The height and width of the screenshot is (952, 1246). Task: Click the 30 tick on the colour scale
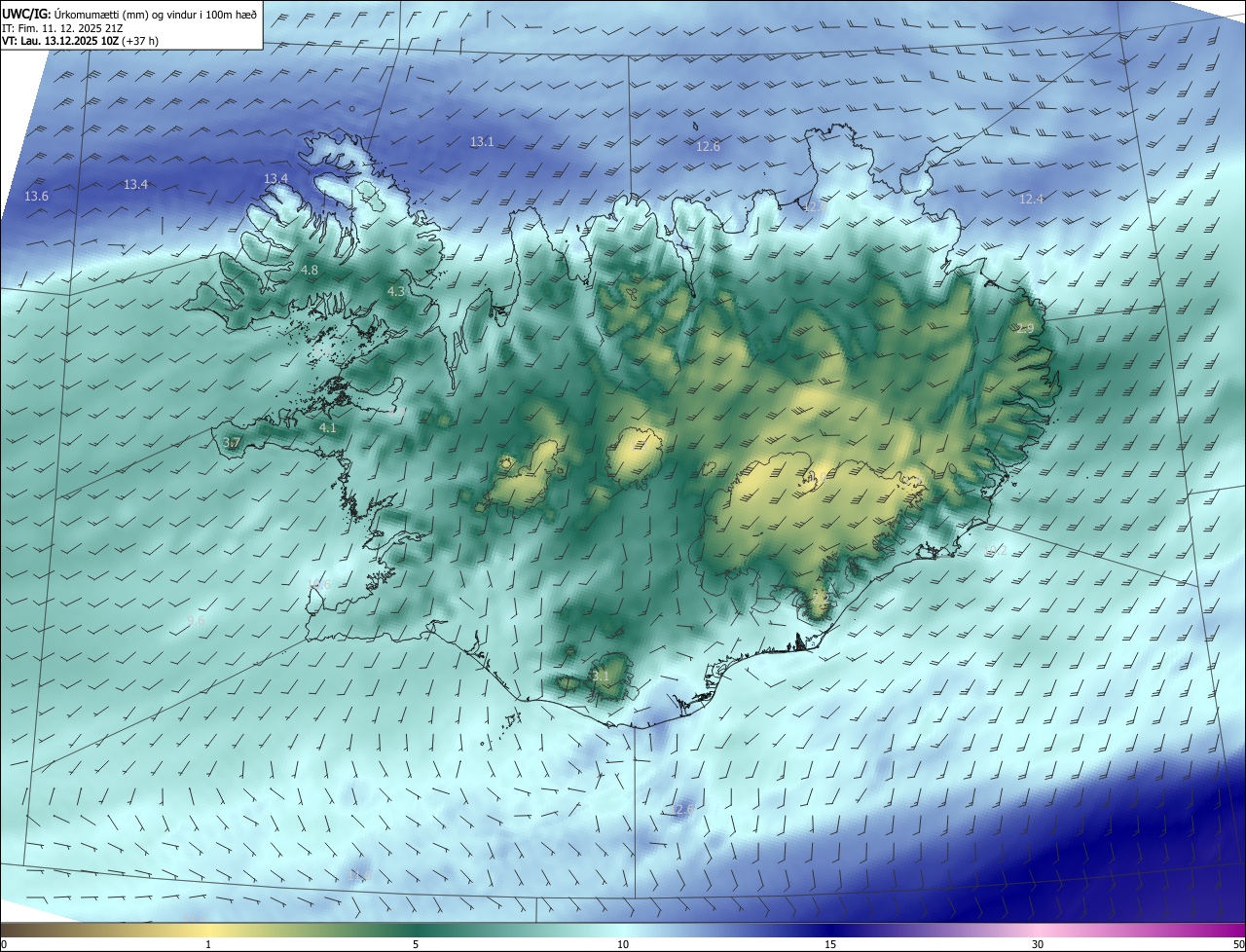1038,944
